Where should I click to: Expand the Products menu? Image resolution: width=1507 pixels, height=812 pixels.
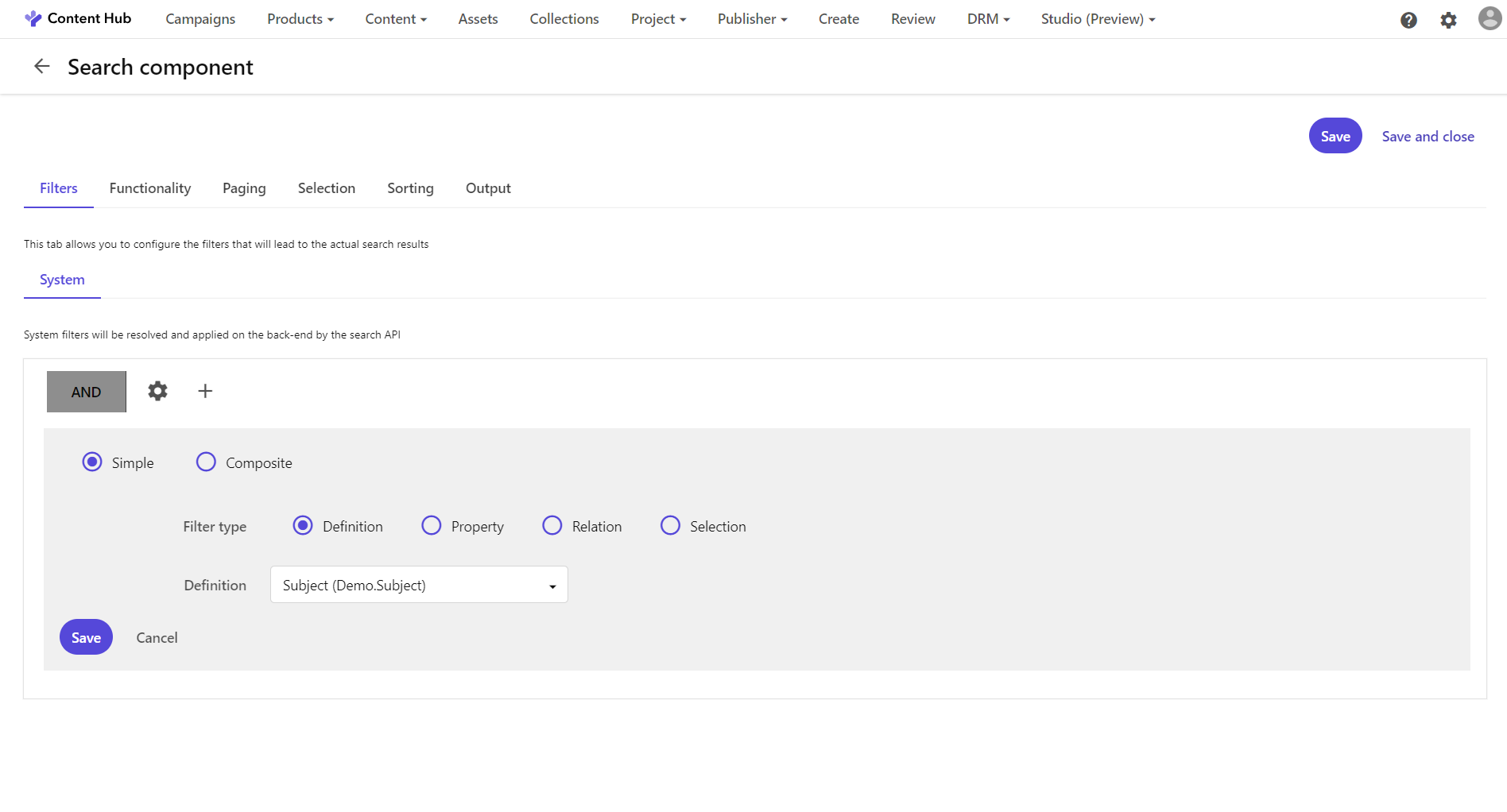tap(300, 19)
